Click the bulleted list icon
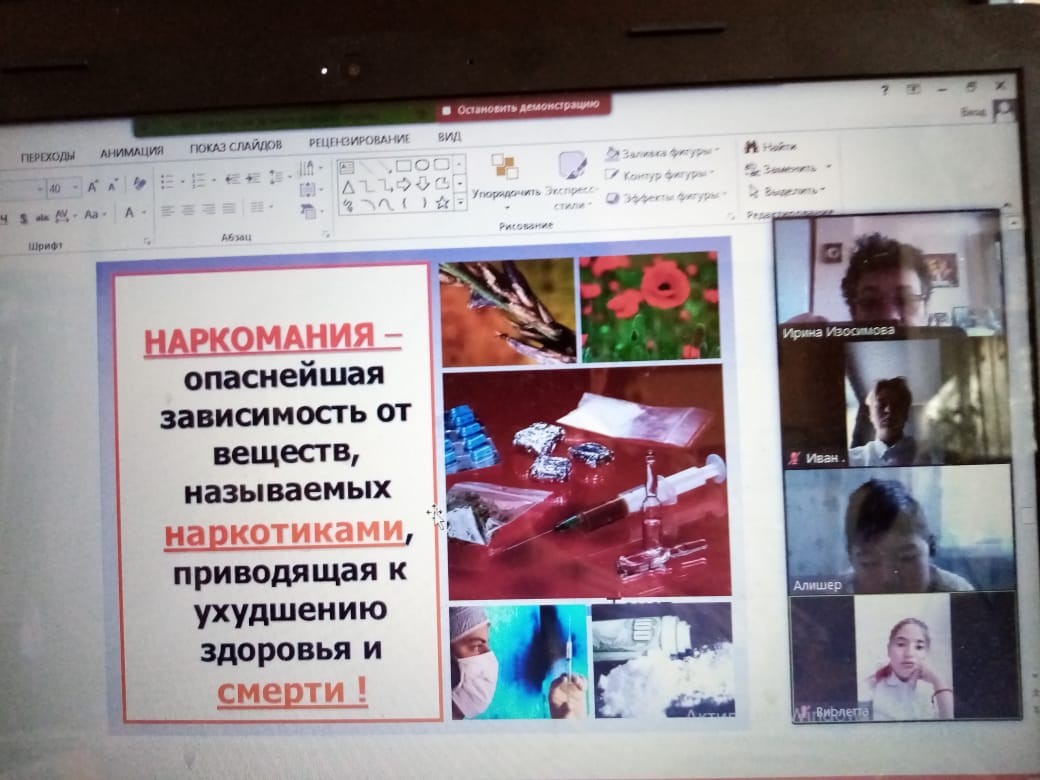 click(x=166, y=181)
